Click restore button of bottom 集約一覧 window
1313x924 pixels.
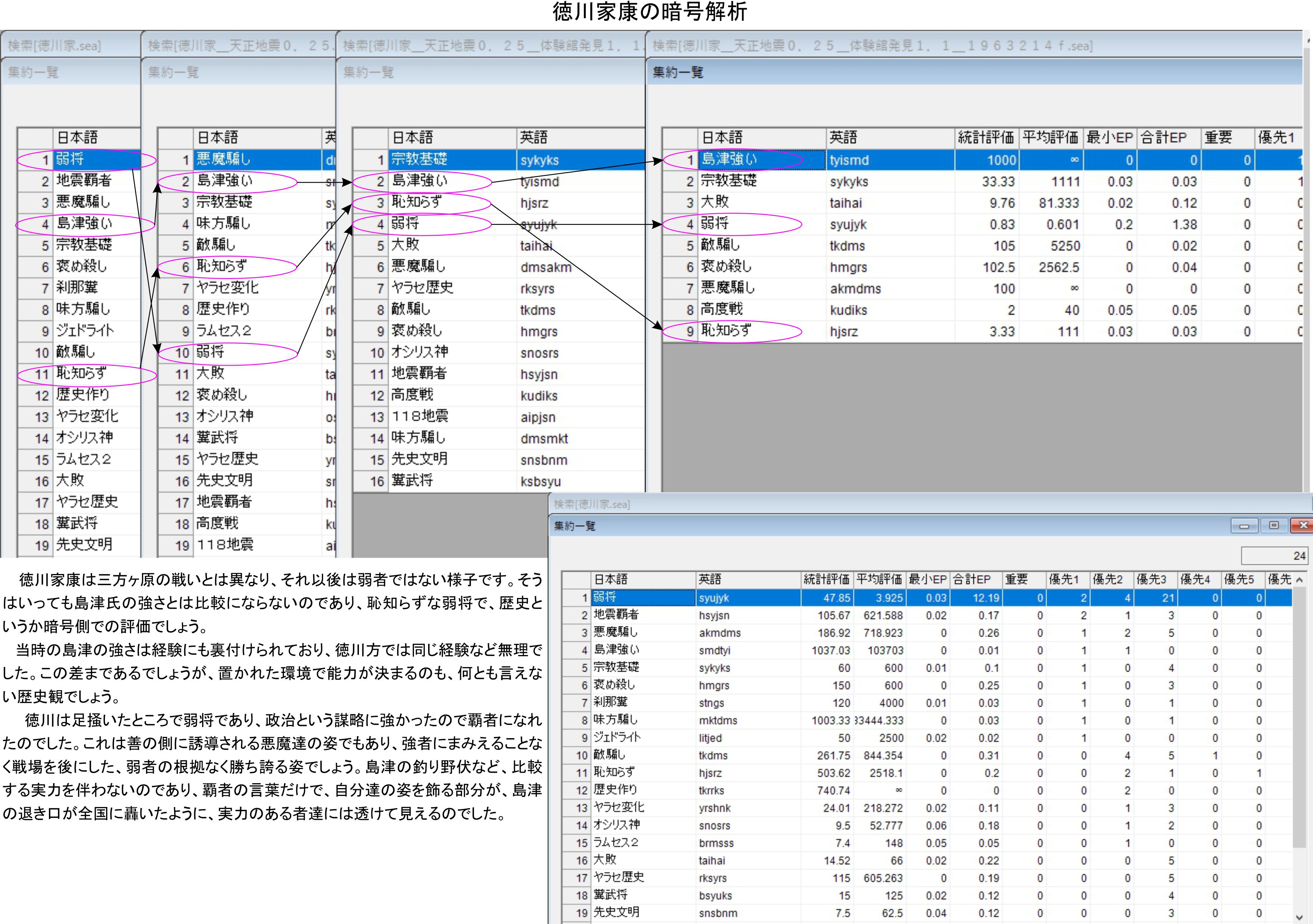1273,525
